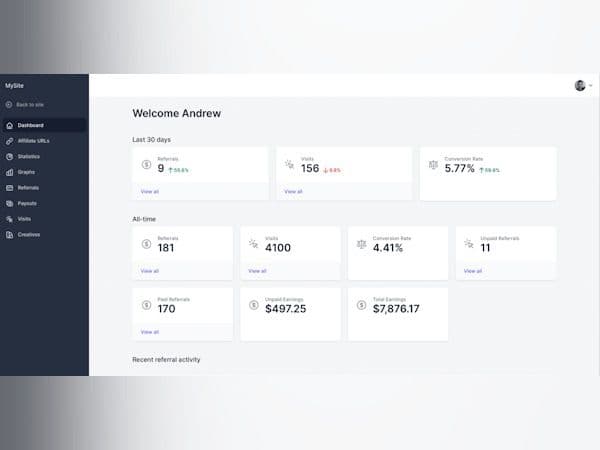Open the Dashboard menu item
Viewport: 600px width, 450px height.
click(x=44, y=126)
